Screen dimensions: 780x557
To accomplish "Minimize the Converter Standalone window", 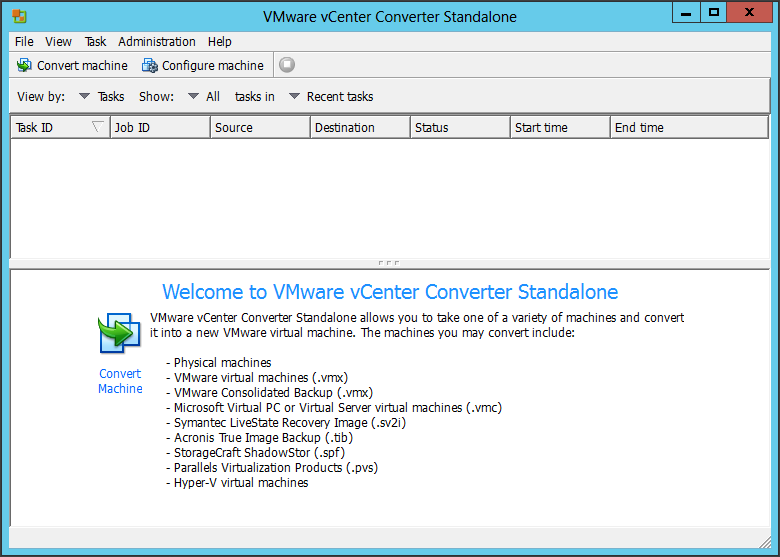I will click(x=686, y=13).
